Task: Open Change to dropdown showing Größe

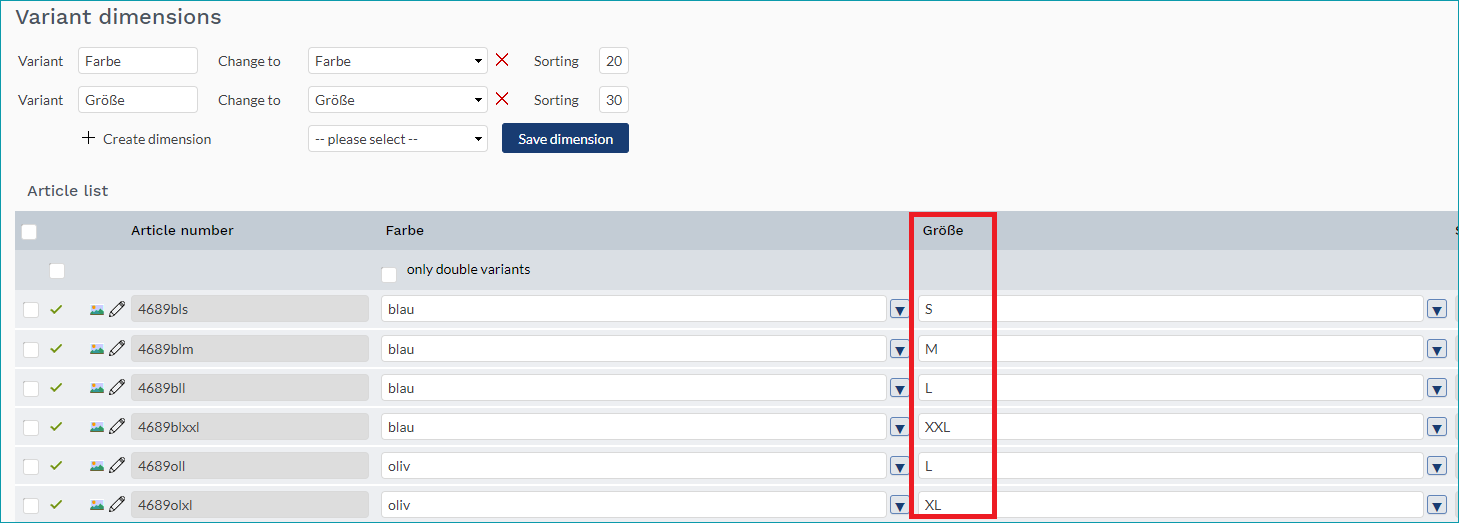Action: (x=398, y=99)
